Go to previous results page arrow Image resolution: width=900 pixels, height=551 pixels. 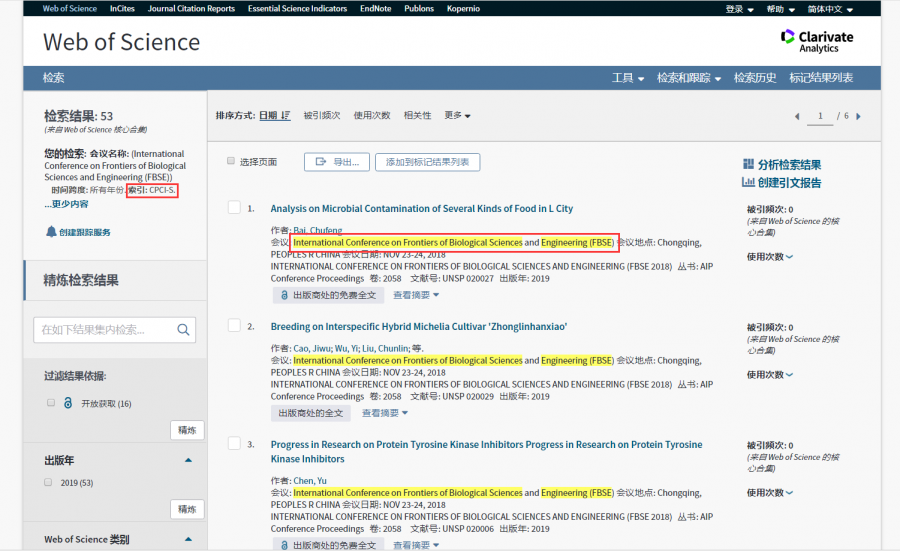[797, 117]
